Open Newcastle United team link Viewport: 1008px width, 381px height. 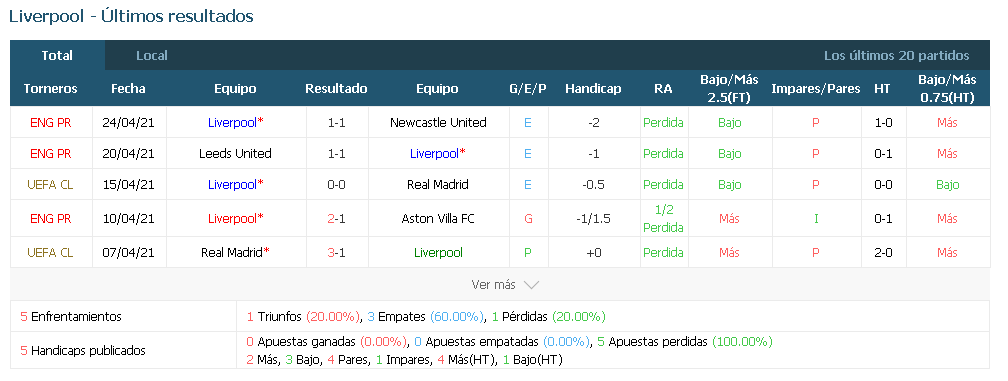click(x=438, y=123)
